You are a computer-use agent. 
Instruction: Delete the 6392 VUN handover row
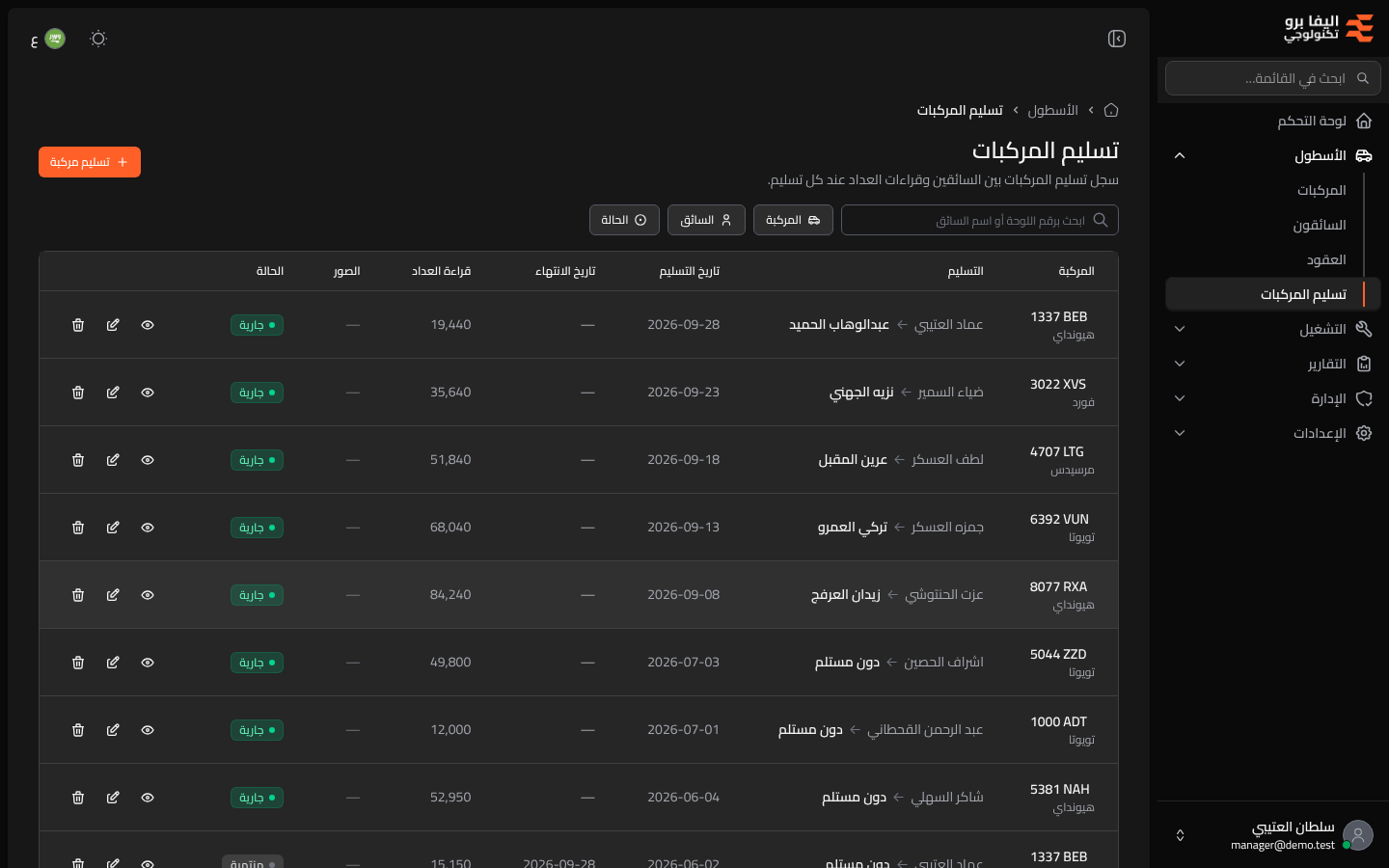[x=78, y=528]
